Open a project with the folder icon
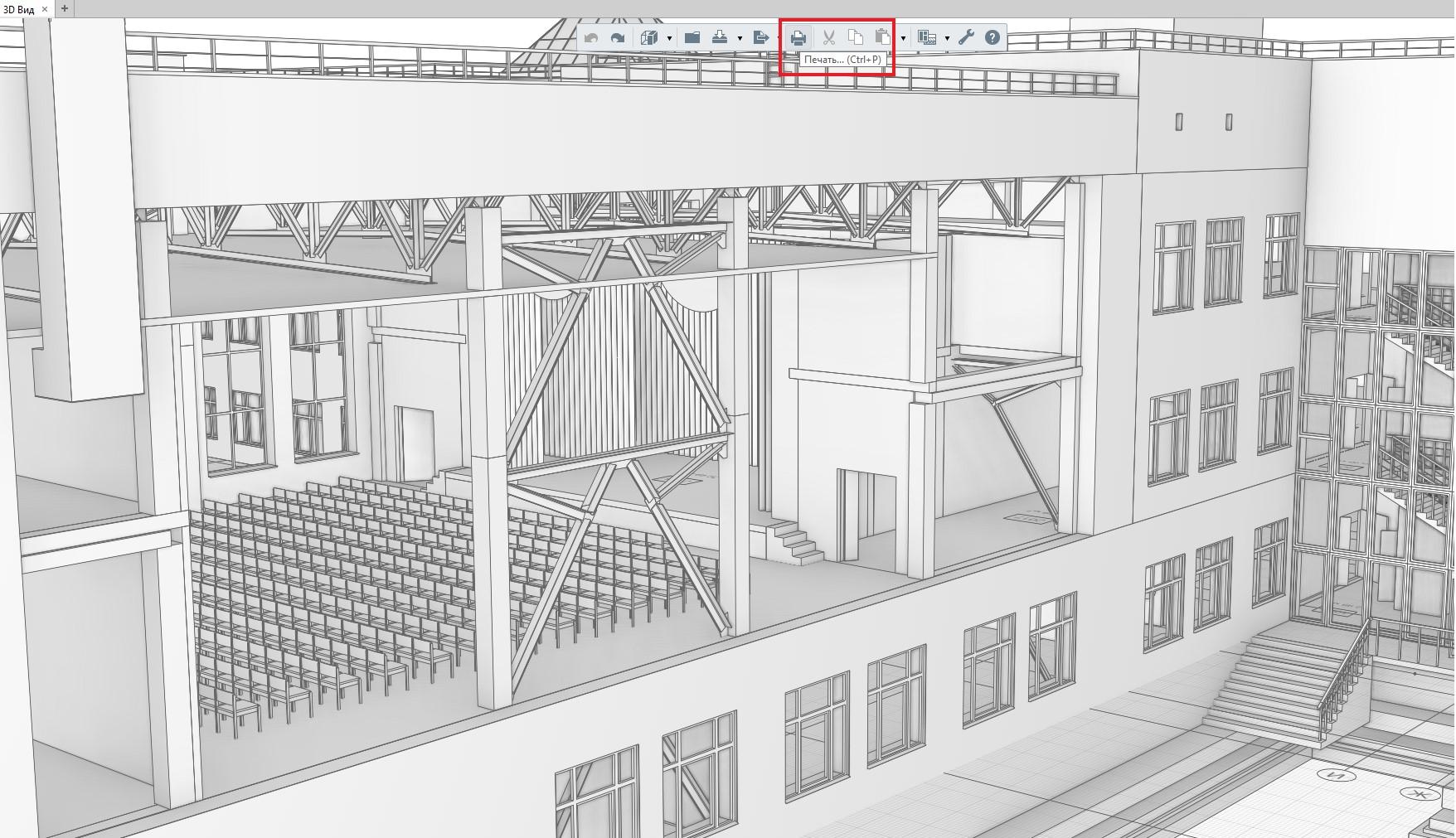 tap(692, 37)
